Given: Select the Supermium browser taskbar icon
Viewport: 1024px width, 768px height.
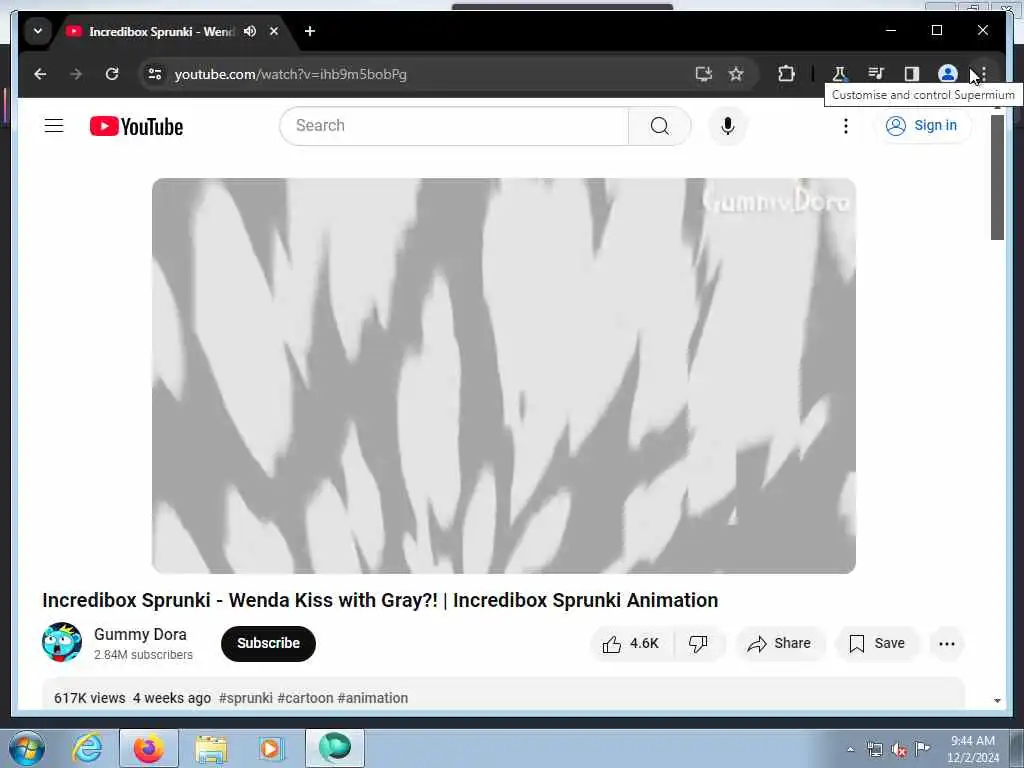Looking at the screenshot, I should tap(334, 748).
